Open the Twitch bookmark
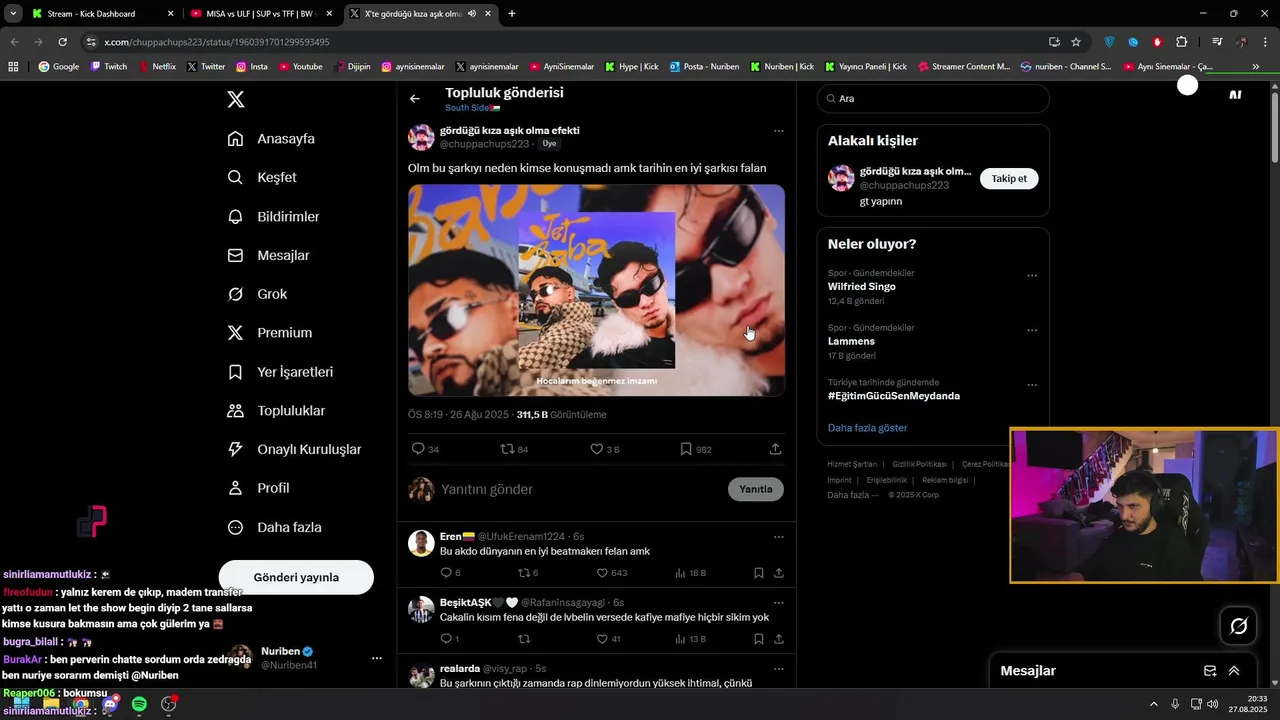The image size is (1280, 720). [x=108, y=66]
